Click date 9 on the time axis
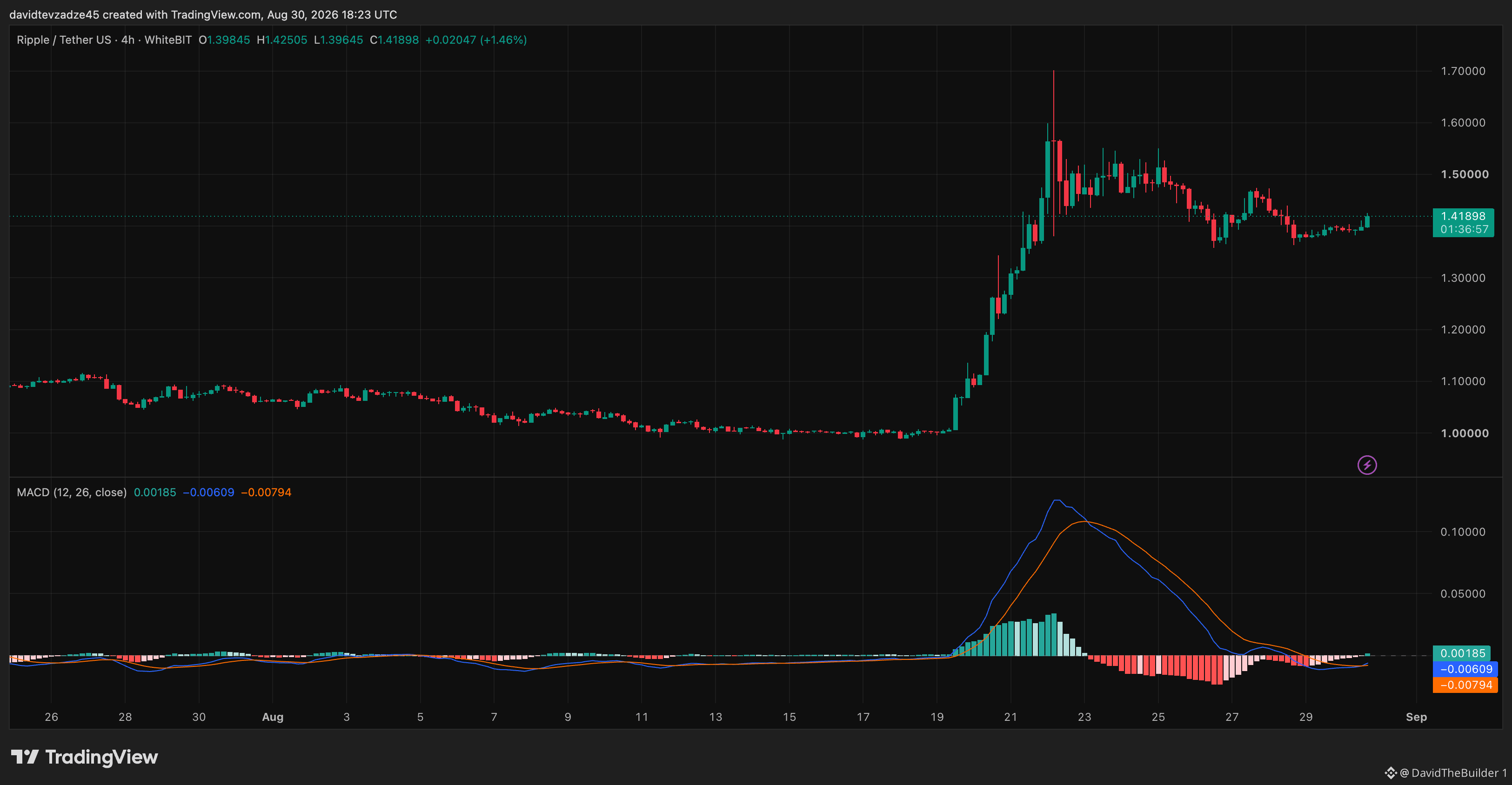1512x785 pixels. [568, 717]
